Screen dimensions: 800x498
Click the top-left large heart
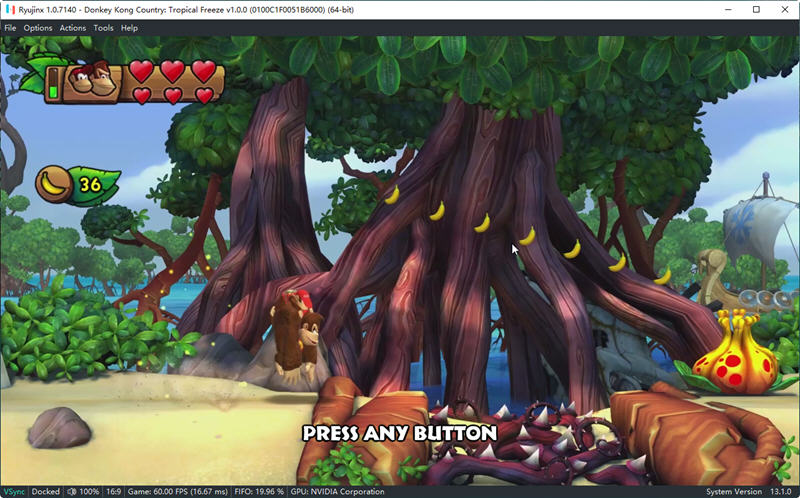click(x=141, y=70)
